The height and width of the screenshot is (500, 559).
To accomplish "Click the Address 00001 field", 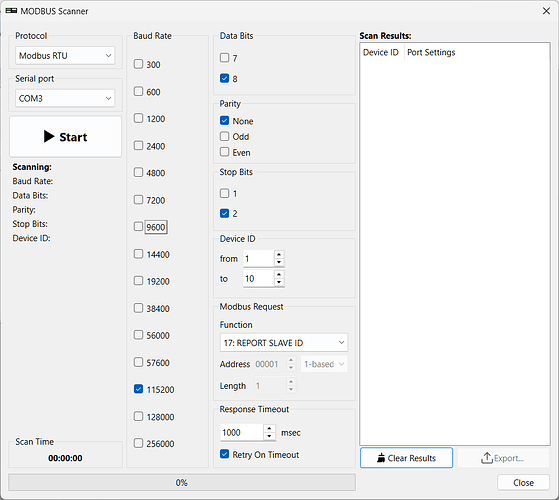I will (x=270, y=364).
